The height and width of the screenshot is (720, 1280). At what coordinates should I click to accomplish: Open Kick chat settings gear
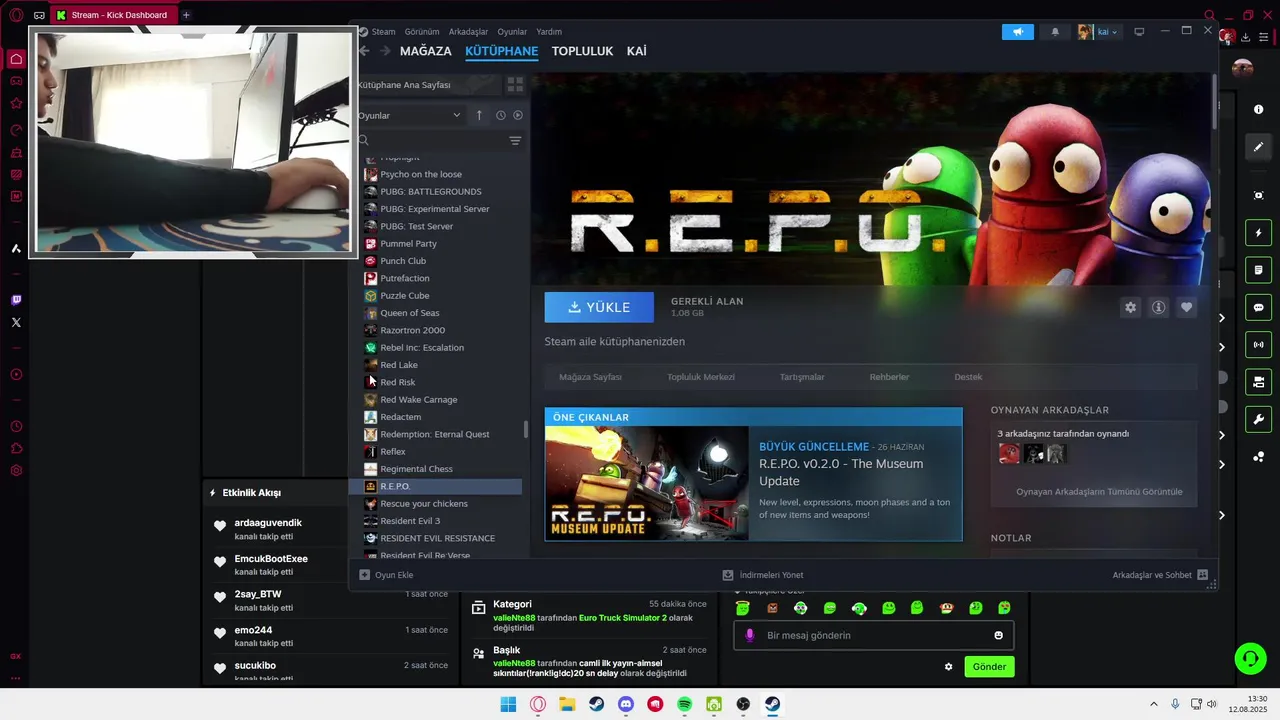949,667
